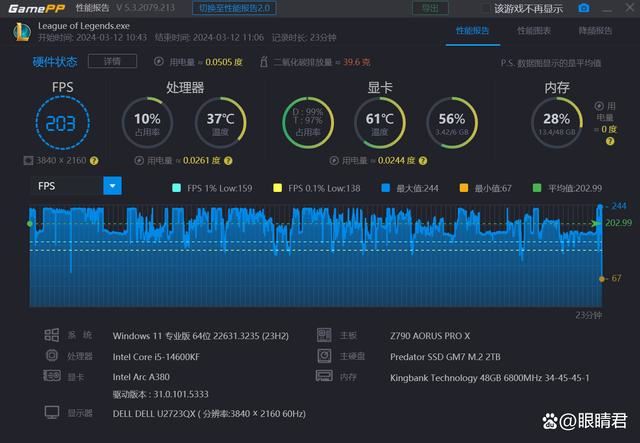640x443 pixels.
Task: Switch to the 性能报告 tab
Action: click(472, 31)
